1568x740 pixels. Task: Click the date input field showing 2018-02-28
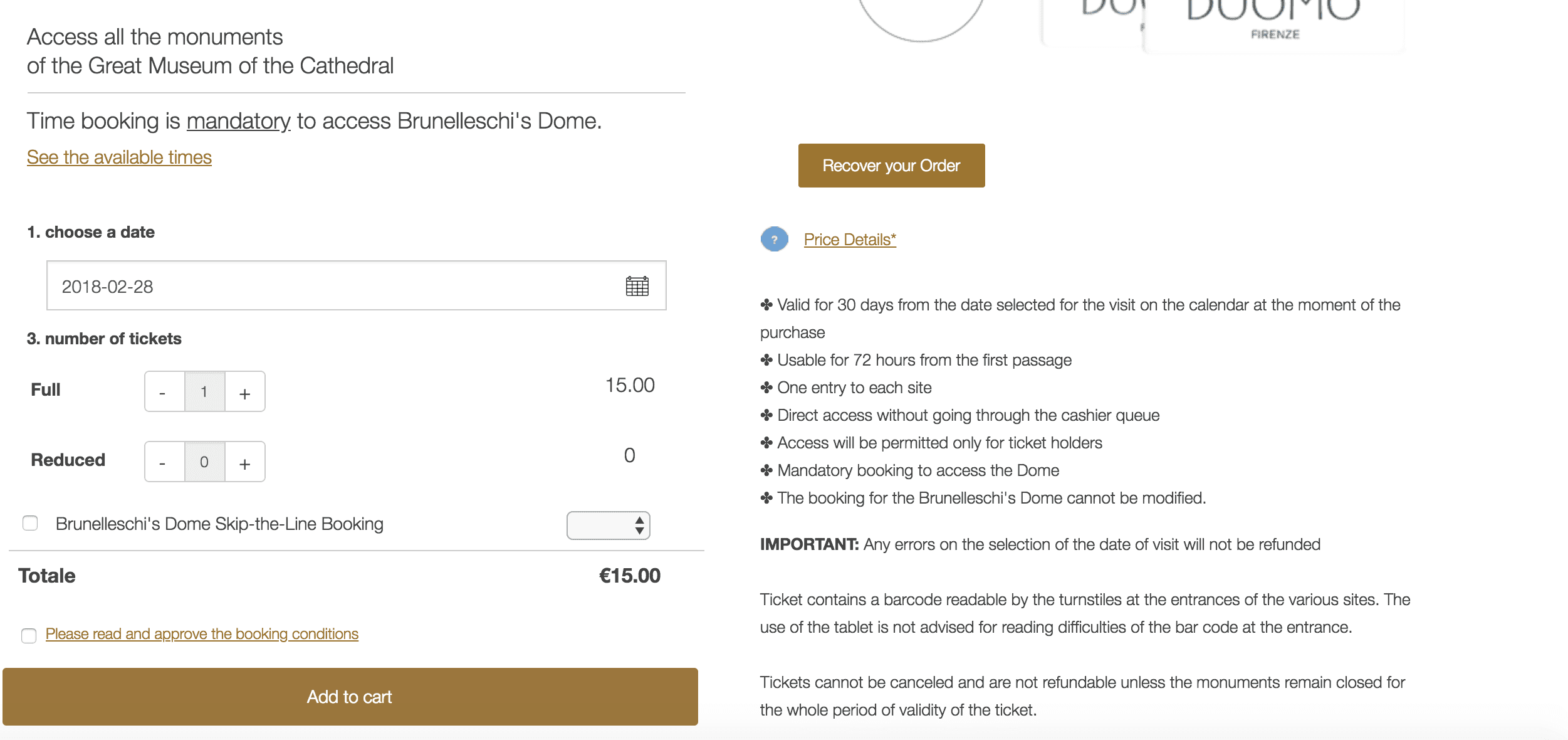[356, 286]
